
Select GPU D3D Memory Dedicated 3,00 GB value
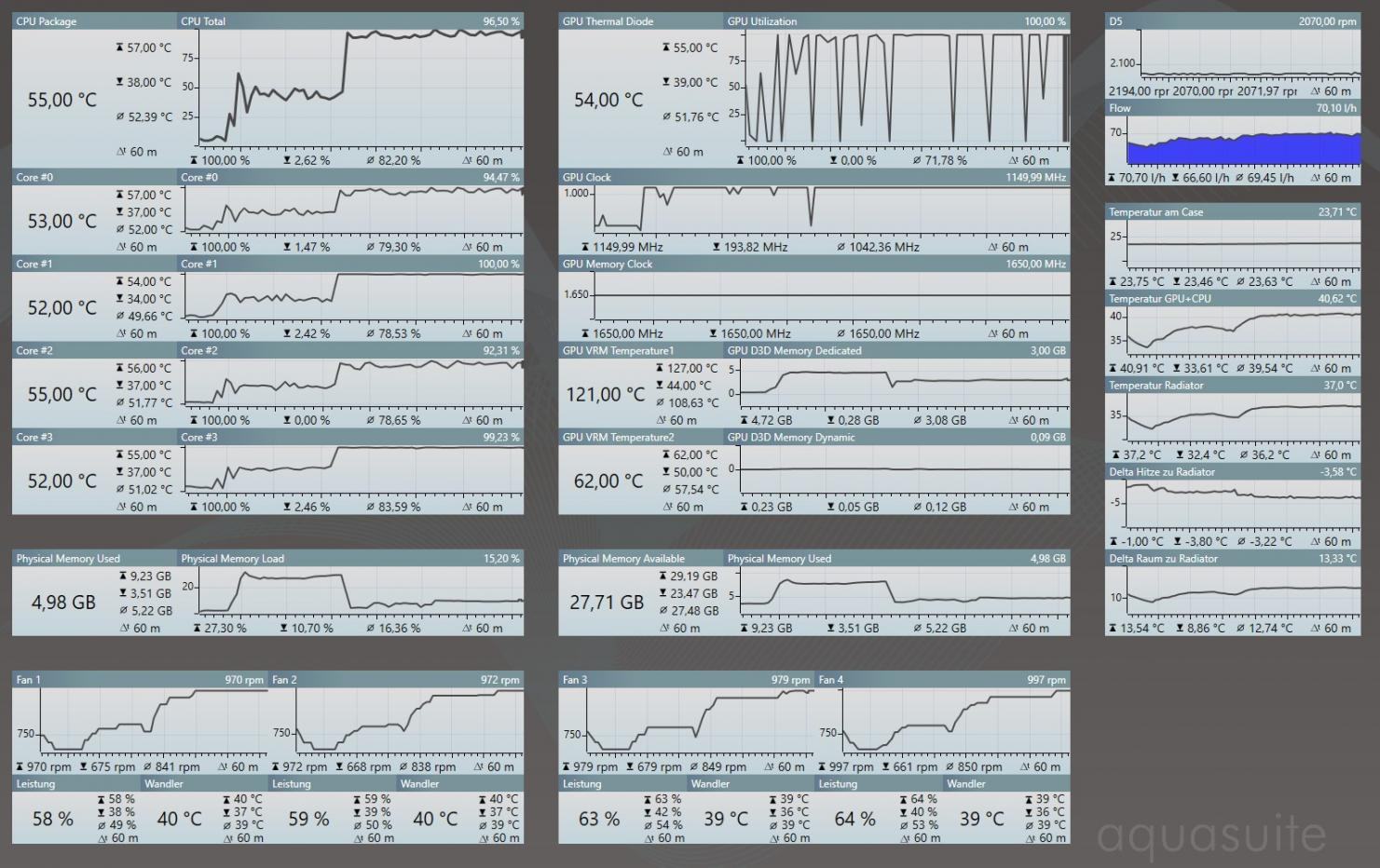point(1047,351)
